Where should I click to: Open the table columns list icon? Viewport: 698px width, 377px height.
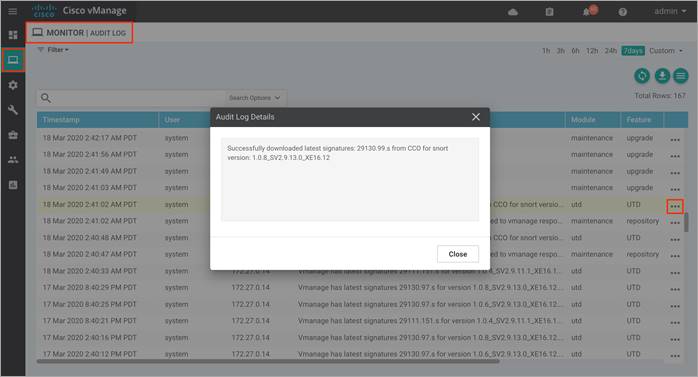pos(681,76)
